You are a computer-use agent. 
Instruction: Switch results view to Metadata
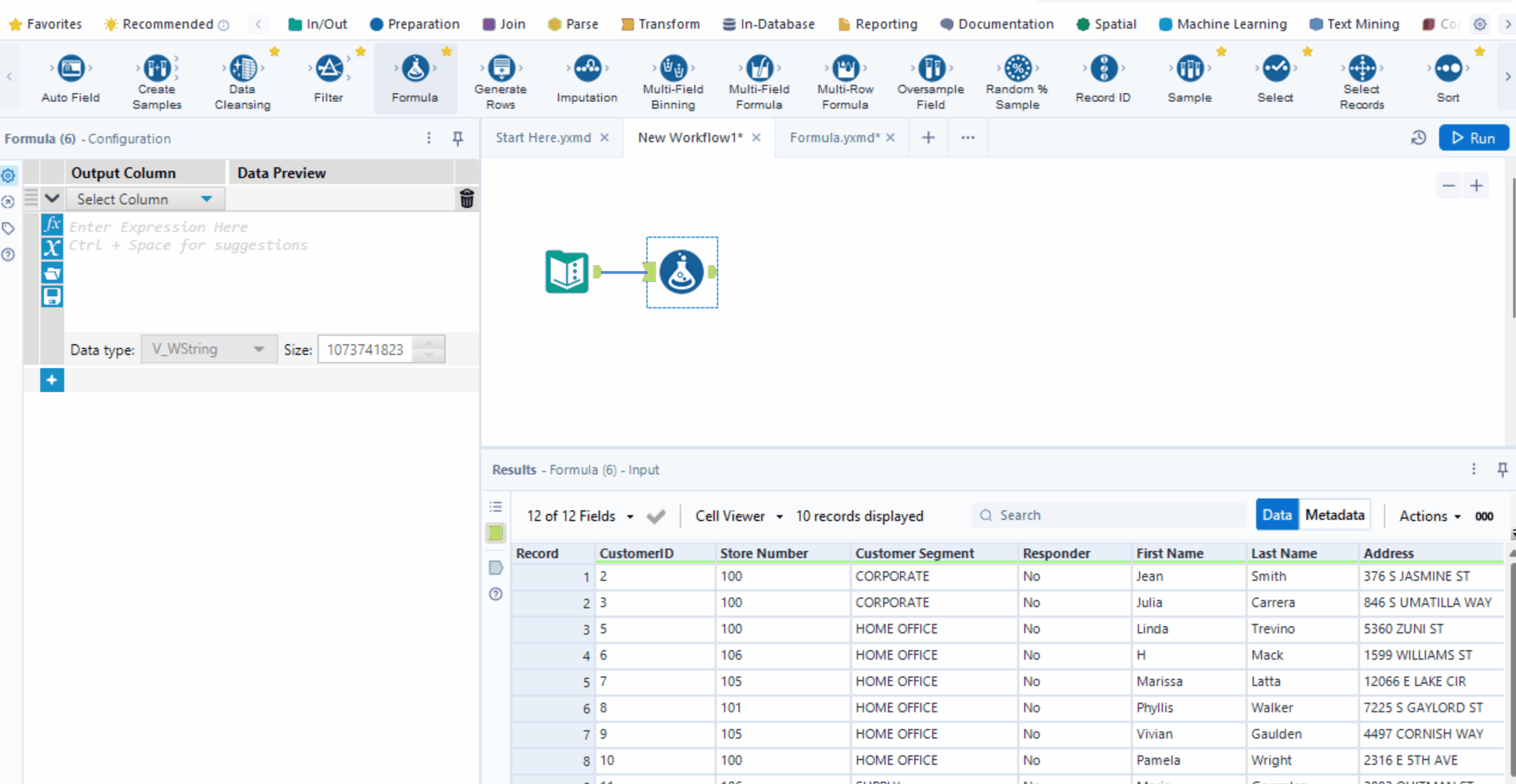coord(1334,515)
